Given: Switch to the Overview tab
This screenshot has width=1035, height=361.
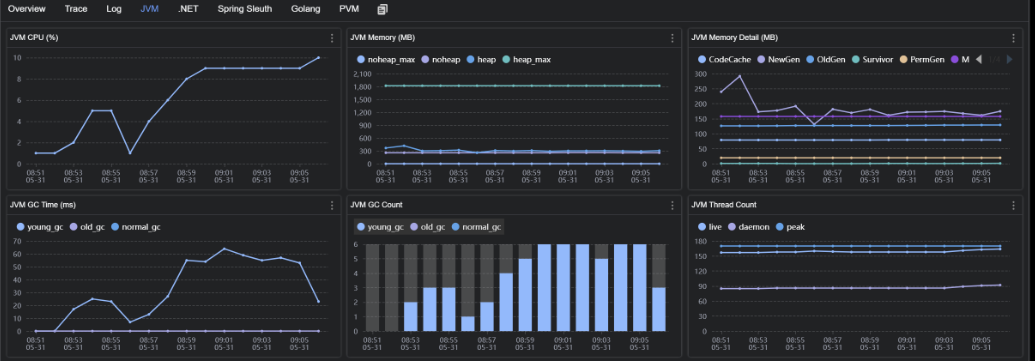Looking at the screenshot, I should click(x=26, y=9).
